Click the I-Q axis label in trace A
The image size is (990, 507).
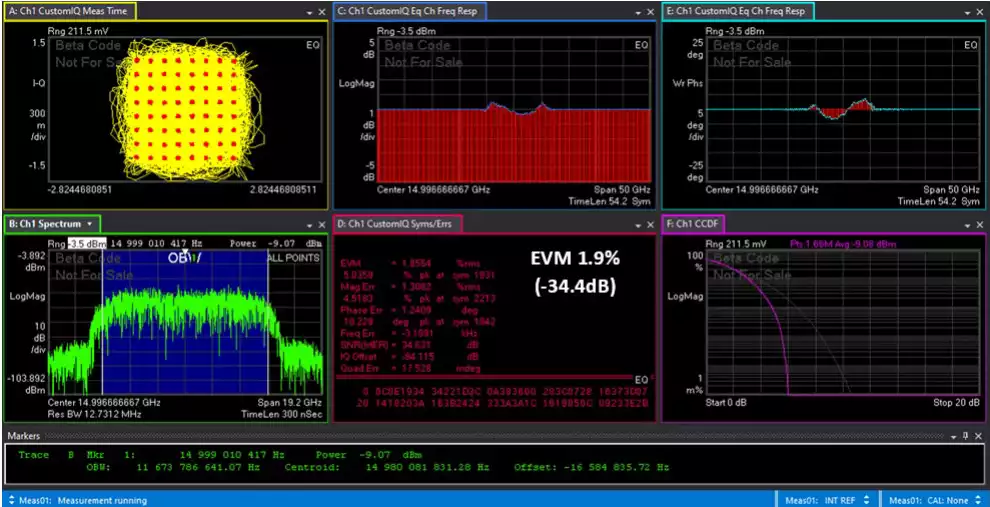[x=37, y=83]
